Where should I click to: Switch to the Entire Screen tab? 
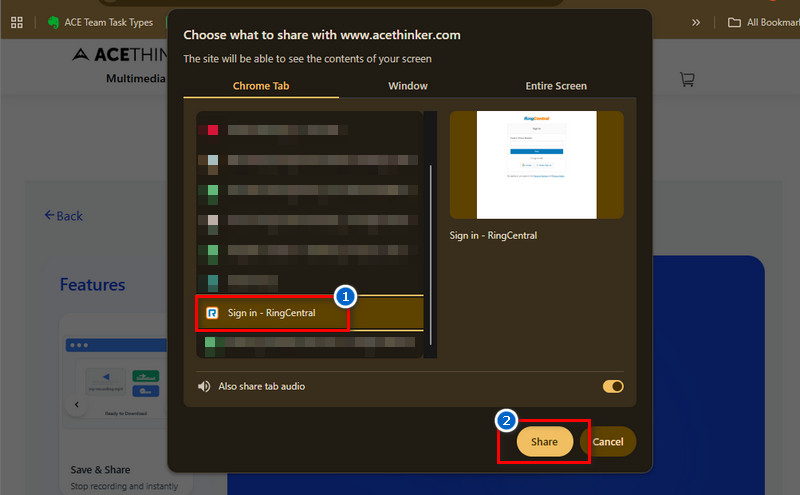[556, 86]
